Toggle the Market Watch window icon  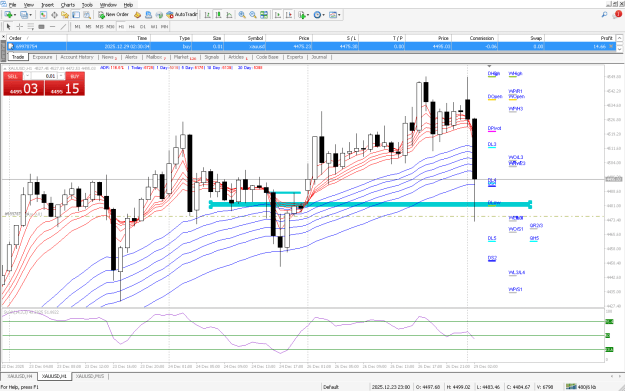(43, 15)
